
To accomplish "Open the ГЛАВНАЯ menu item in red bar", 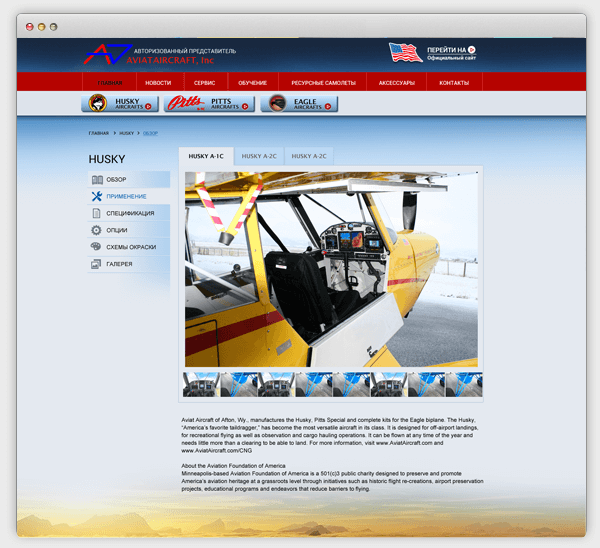I will 110,83.
